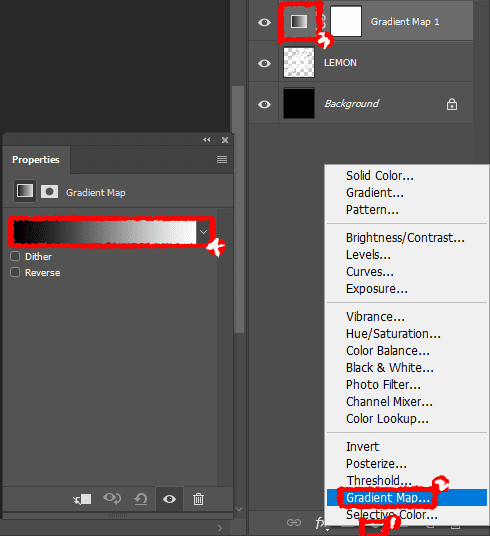Click the view previous state icon
This screenshot has height=536, width=490.
point(112,499)
